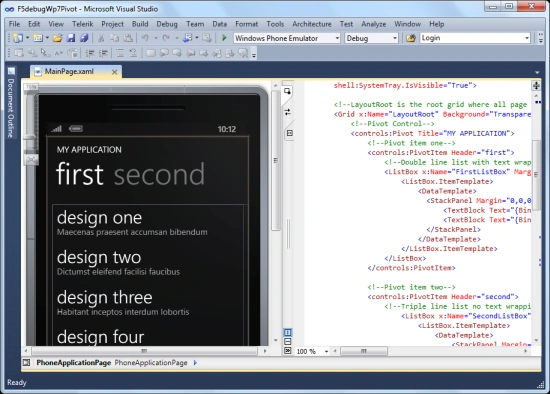550x394 pixels.
Task: Click the Navigate Backward icon
Action: pos(188,38)
